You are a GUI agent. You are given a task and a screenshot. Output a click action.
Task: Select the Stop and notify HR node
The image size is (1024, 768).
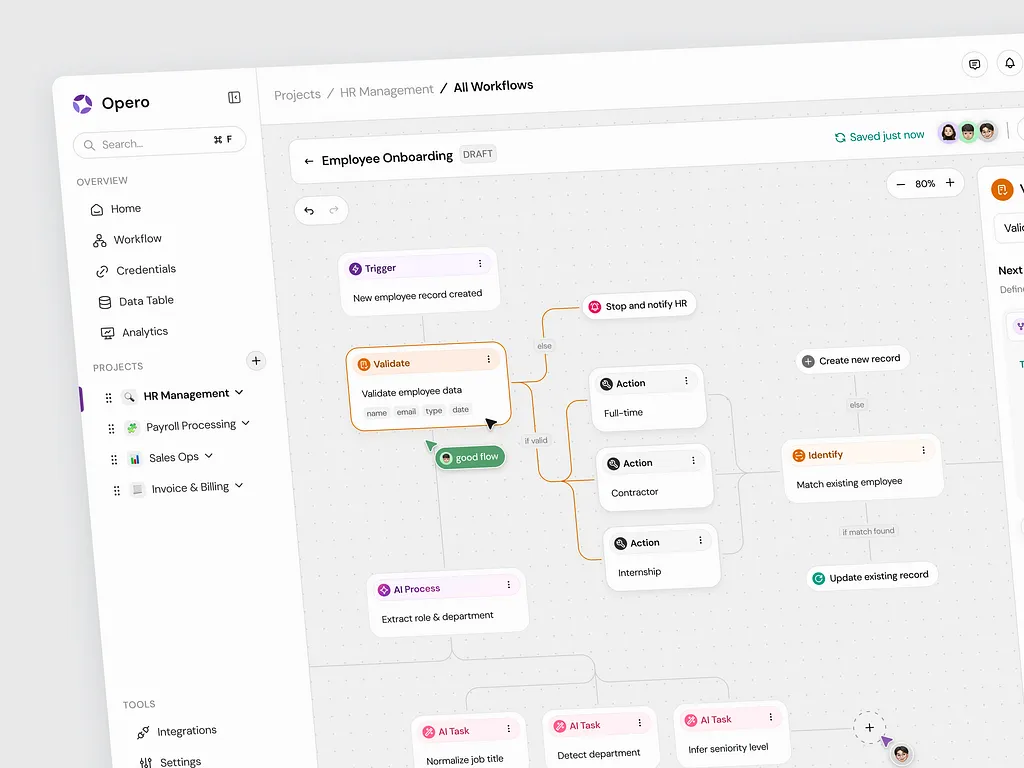pos(639,305)
